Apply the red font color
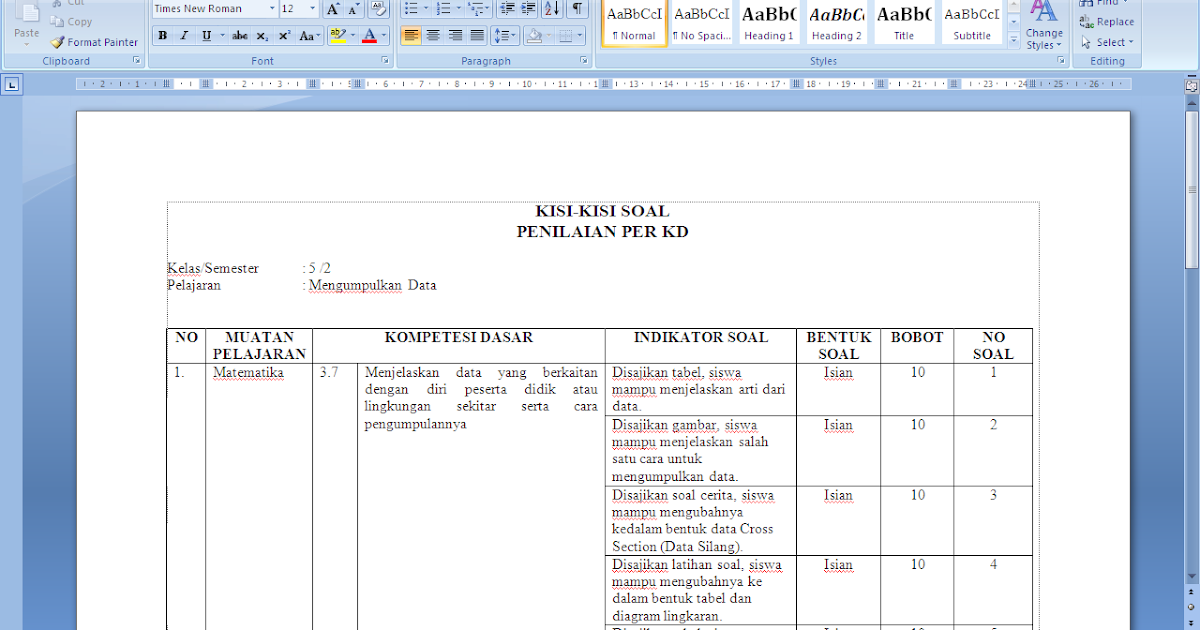The width and height of the screenshot is (1200, 630). (x=369, y=36)
